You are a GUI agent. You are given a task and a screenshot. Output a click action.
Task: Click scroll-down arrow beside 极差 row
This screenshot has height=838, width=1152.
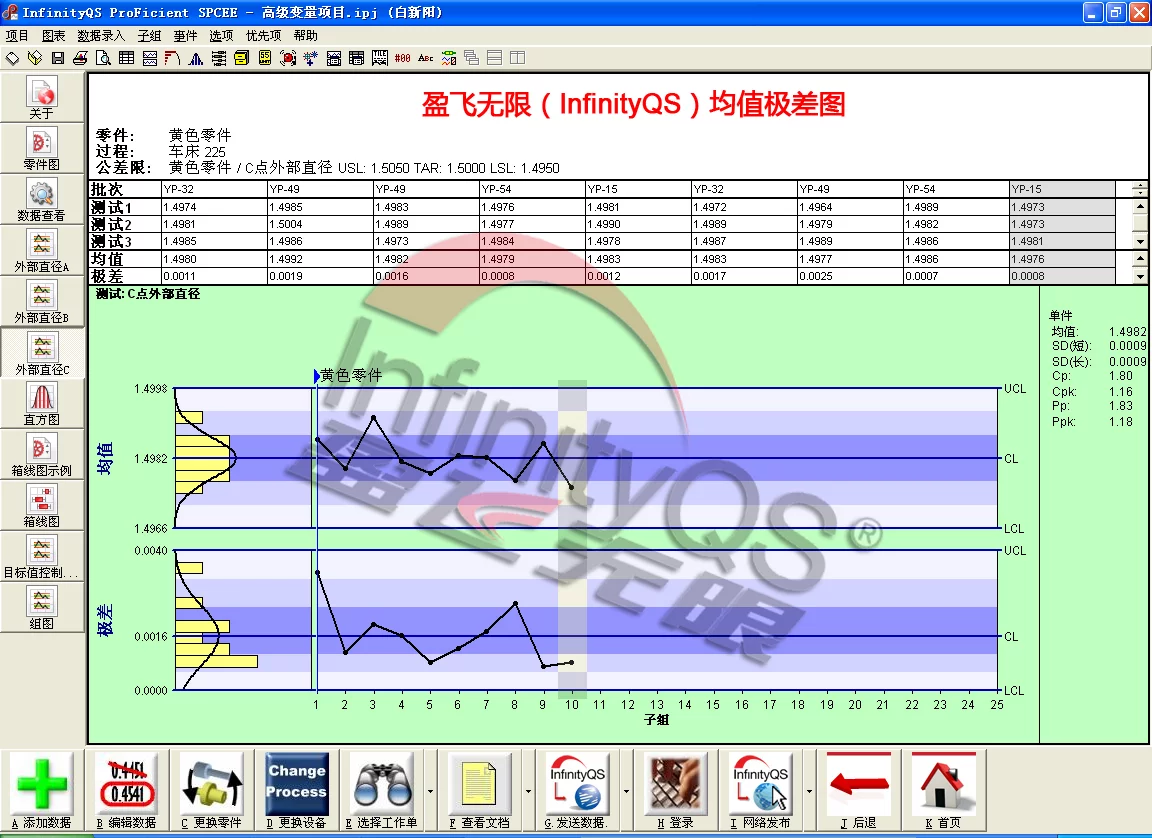1140,276
